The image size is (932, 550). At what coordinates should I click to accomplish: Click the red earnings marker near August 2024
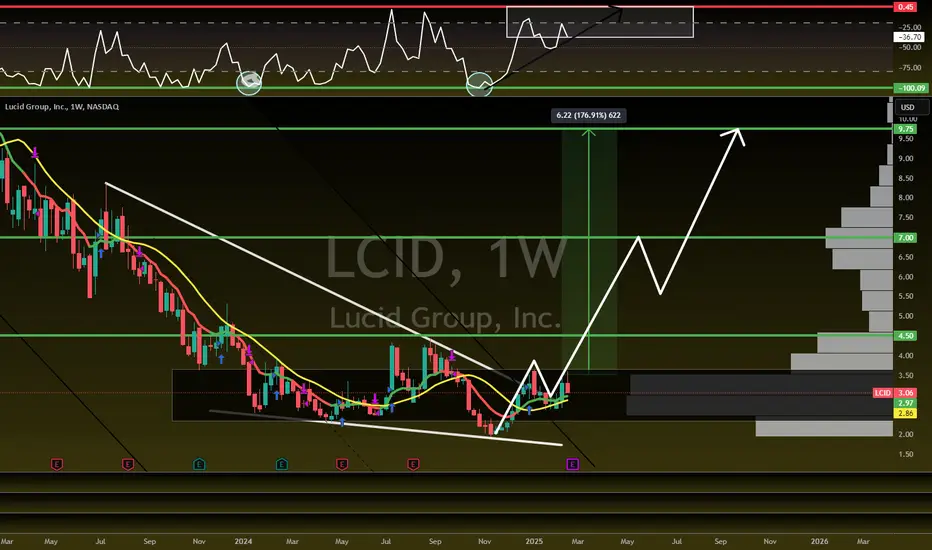click(413, 464)
